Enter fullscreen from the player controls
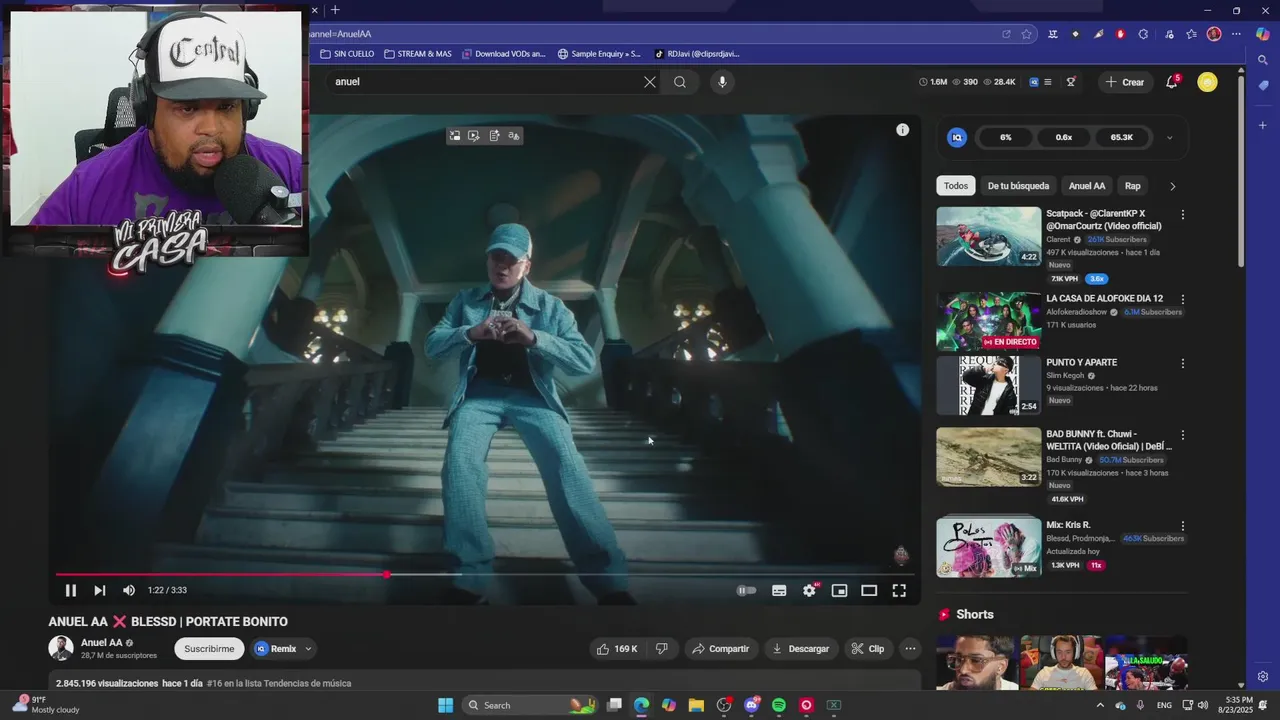1280x720 pixels. coord(899,590)
